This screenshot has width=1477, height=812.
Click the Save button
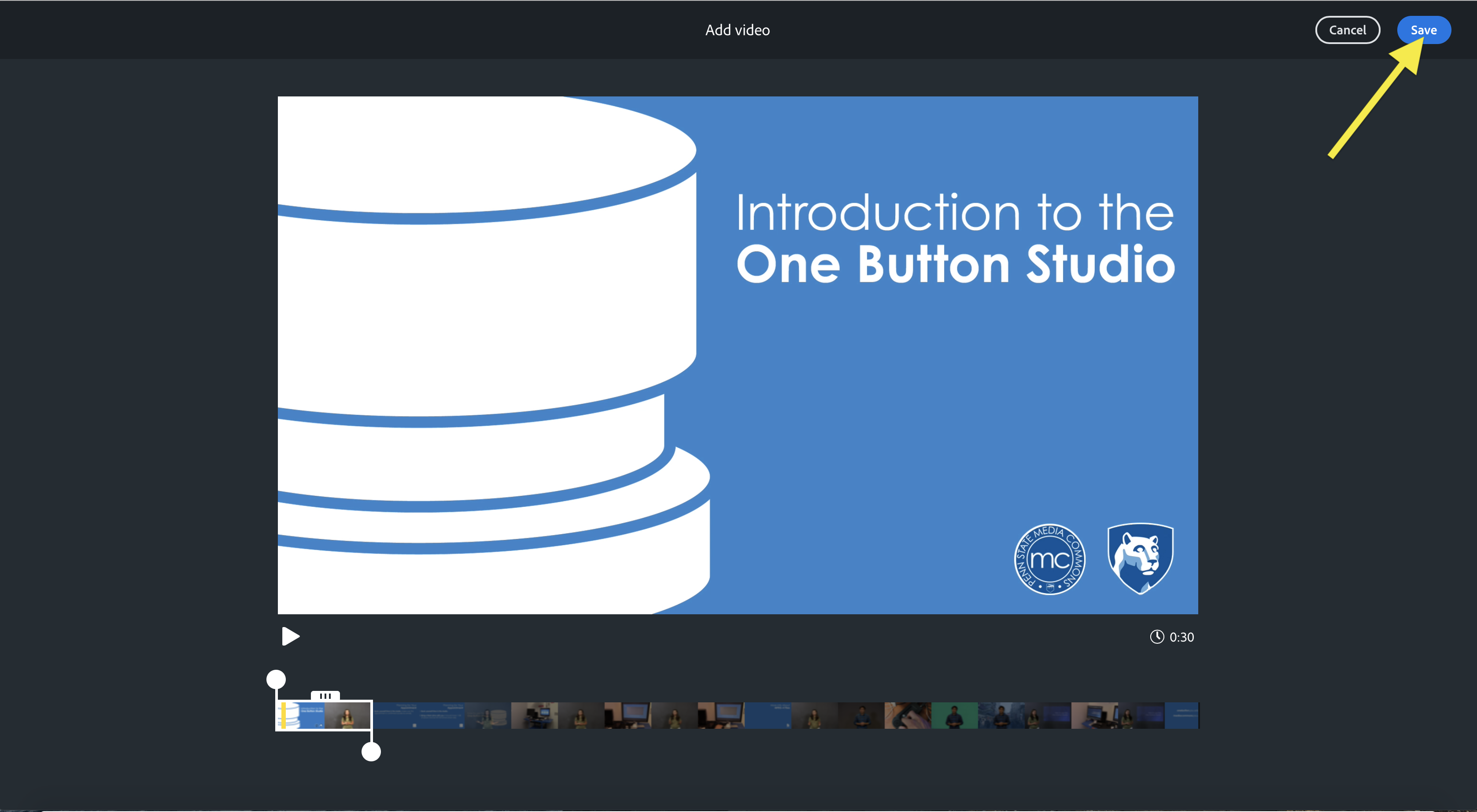tap(1424, 30)
